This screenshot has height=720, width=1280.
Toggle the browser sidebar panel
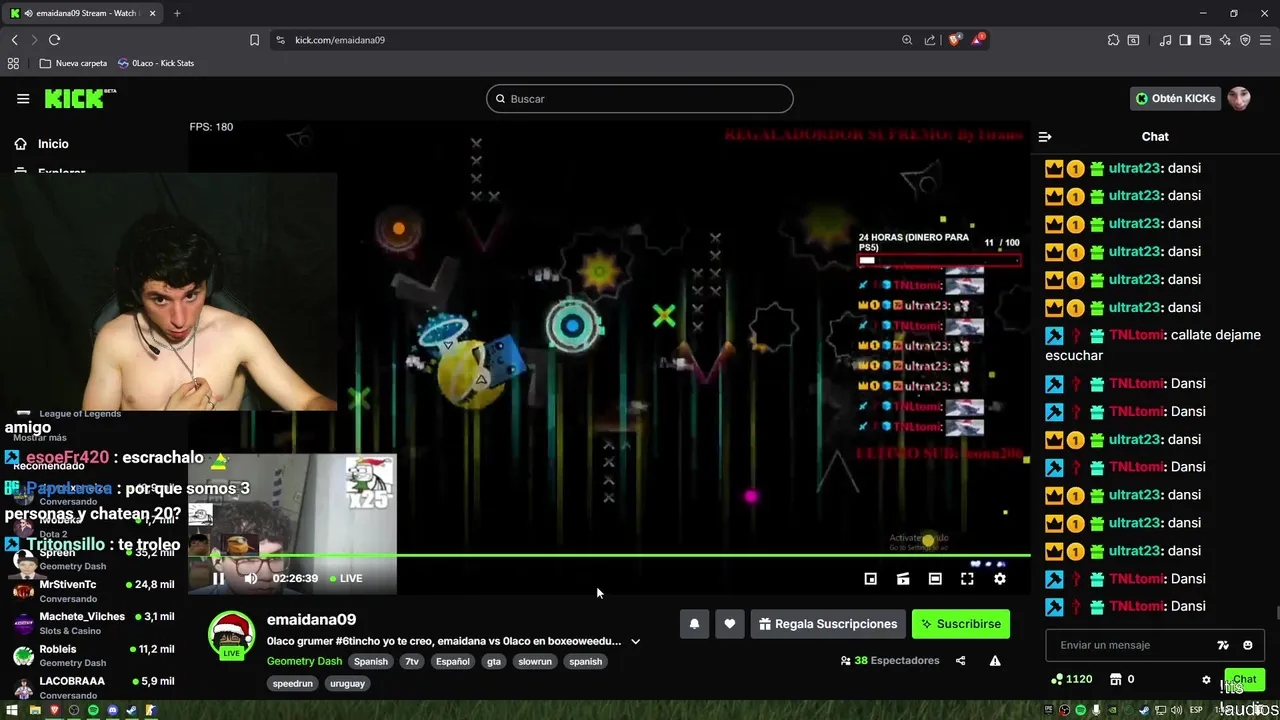tap(1185, 40)
